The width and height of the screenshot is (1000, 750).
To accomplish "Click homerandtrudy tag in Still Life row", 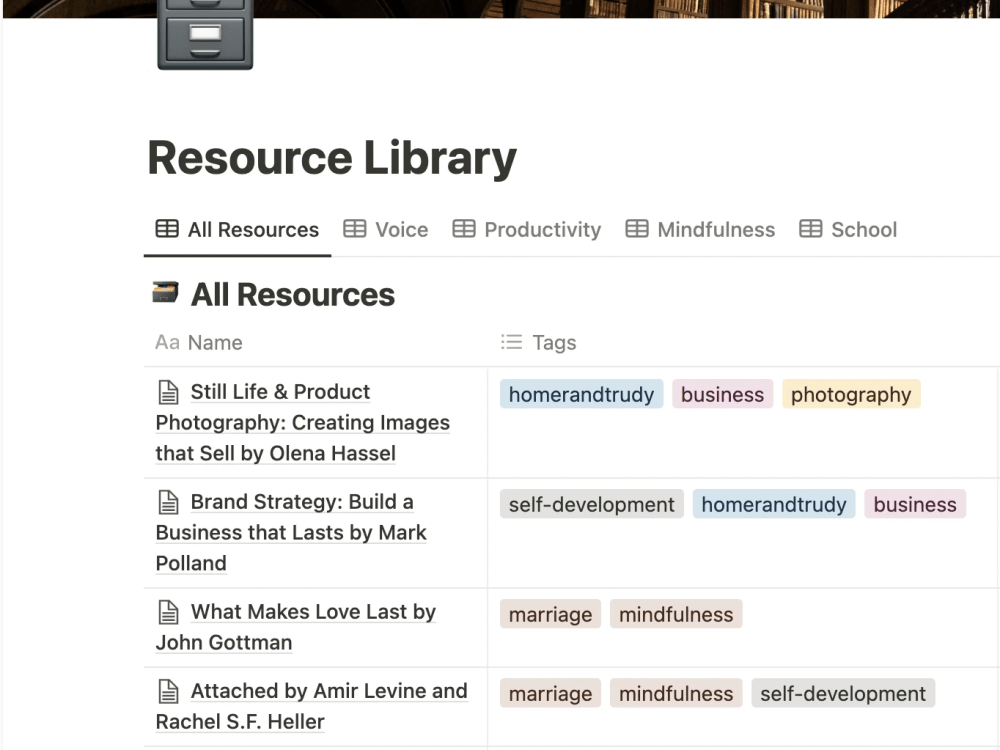I will tap(582, 395).
